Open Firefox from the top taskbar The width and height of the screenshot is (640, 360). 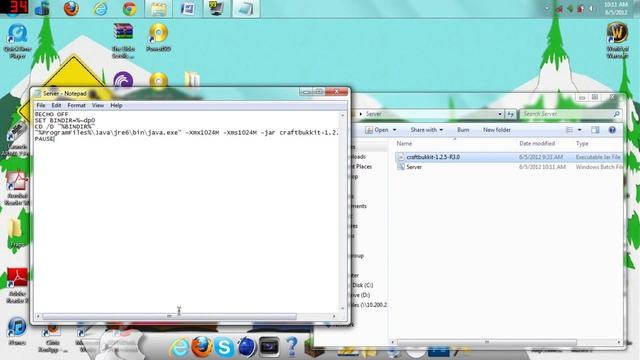click(x=71, y=8)
